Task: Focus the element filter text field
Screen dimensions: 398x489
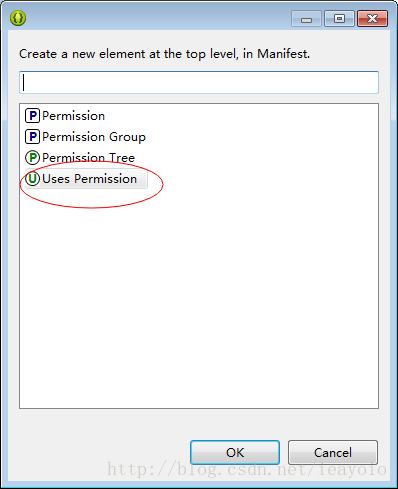Action: pyautogui.click(x=199, y=82)
